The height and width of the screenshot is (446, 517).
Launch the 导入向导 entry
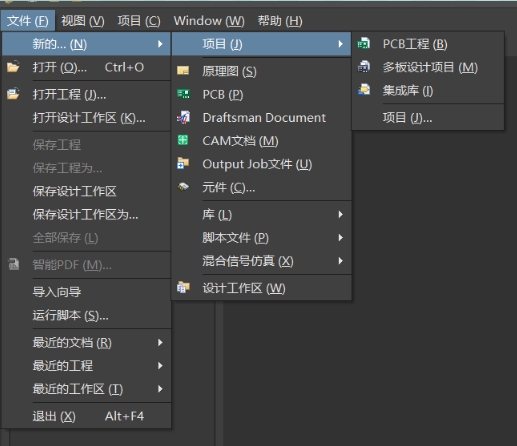point(86,292)
